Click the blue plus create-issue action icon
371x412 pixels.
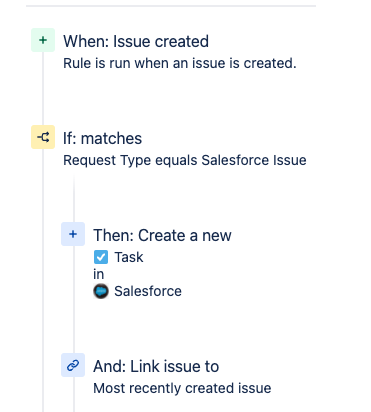(x=73, y=234)
